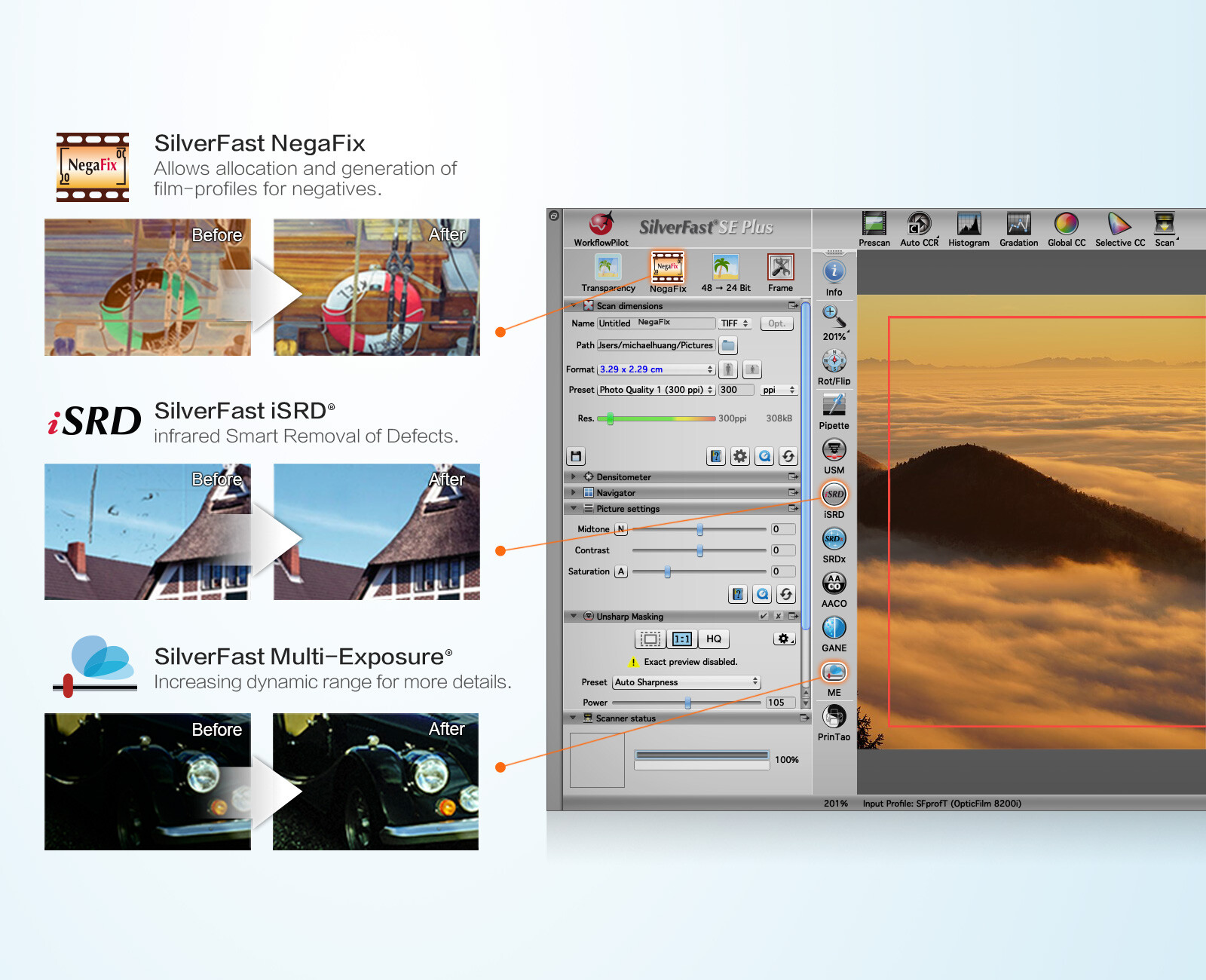Toggle HQ mode in Unsharp Masking

click(713, 639)
